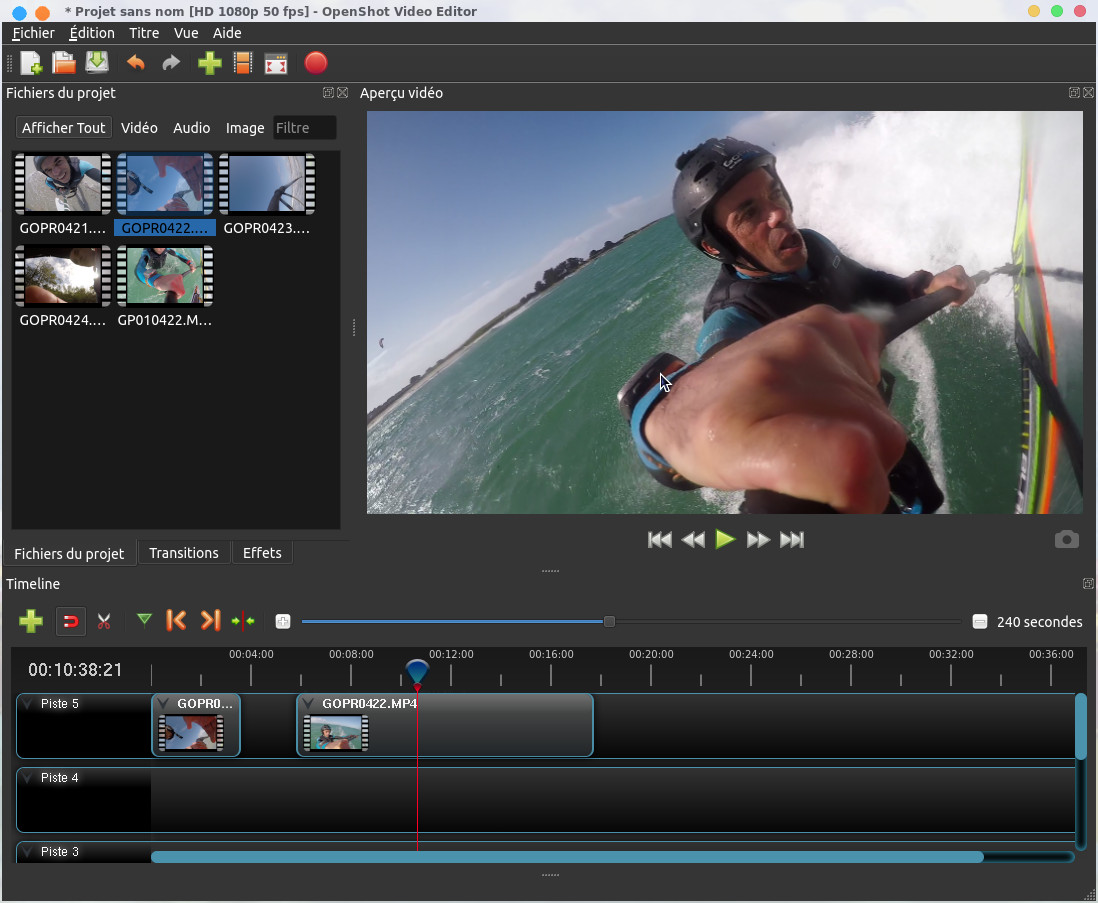Expand the Piste 4 track menu

28,778
